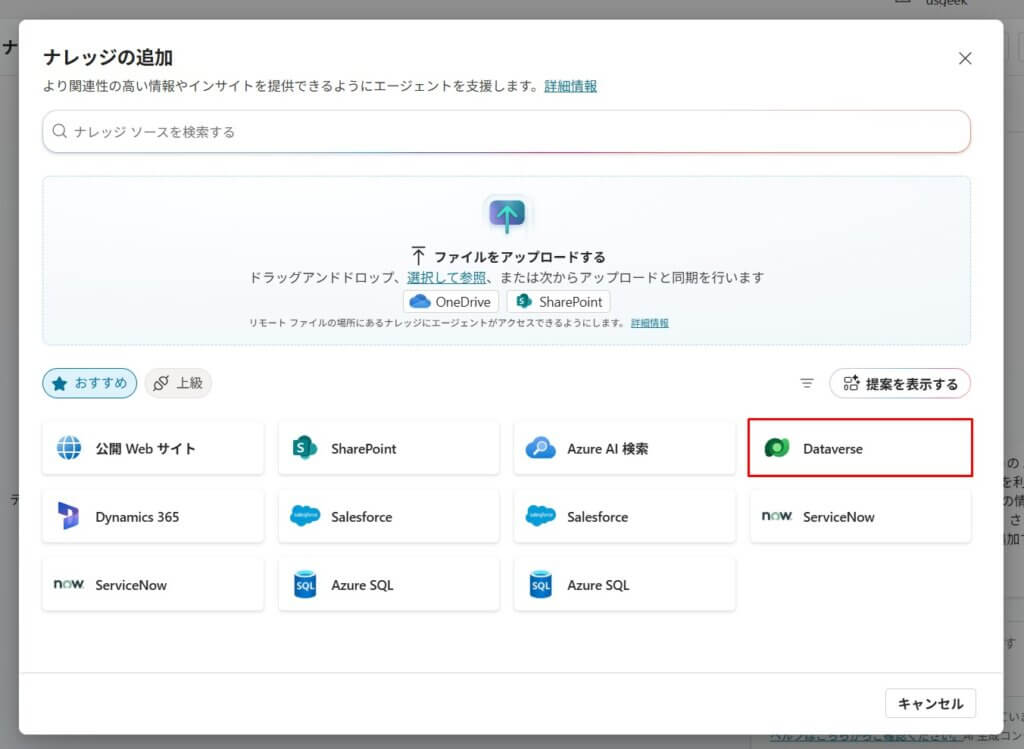
Task: Expand the OneDrive upload option
Action: (450, 301)
